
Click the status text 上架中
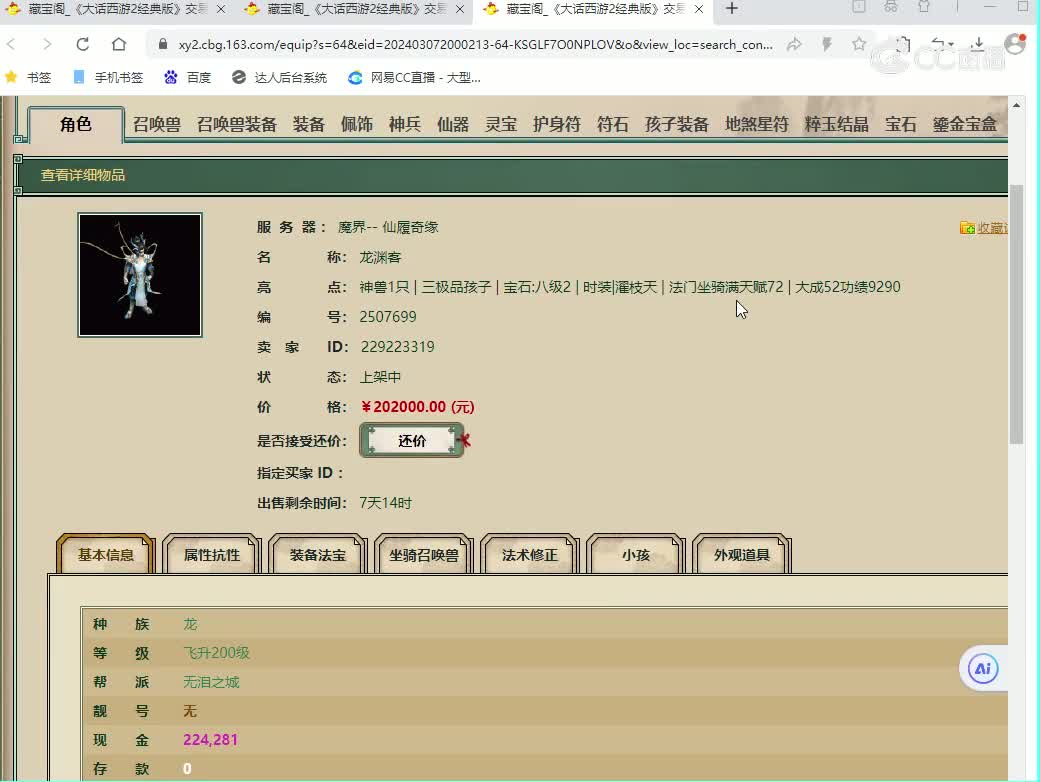point(380,377)
